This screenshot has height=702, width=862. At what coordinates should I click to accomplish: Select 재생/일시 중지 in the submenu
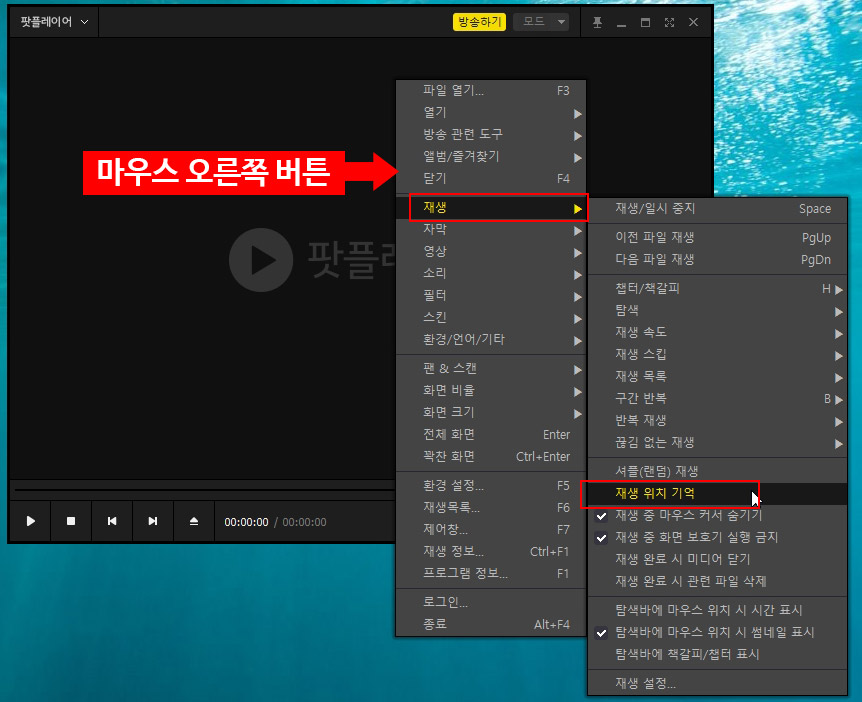pyautogui.click(x=717, y=209)
